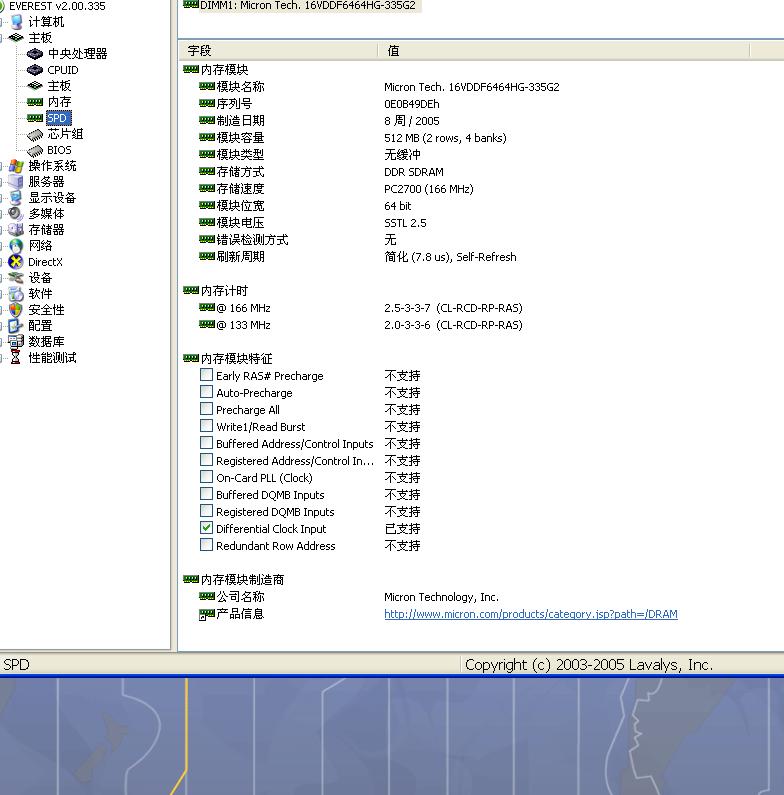The image size is (784, 795).
Task: Click the 设备 devices icon
Action: click(x=16, y=278)
